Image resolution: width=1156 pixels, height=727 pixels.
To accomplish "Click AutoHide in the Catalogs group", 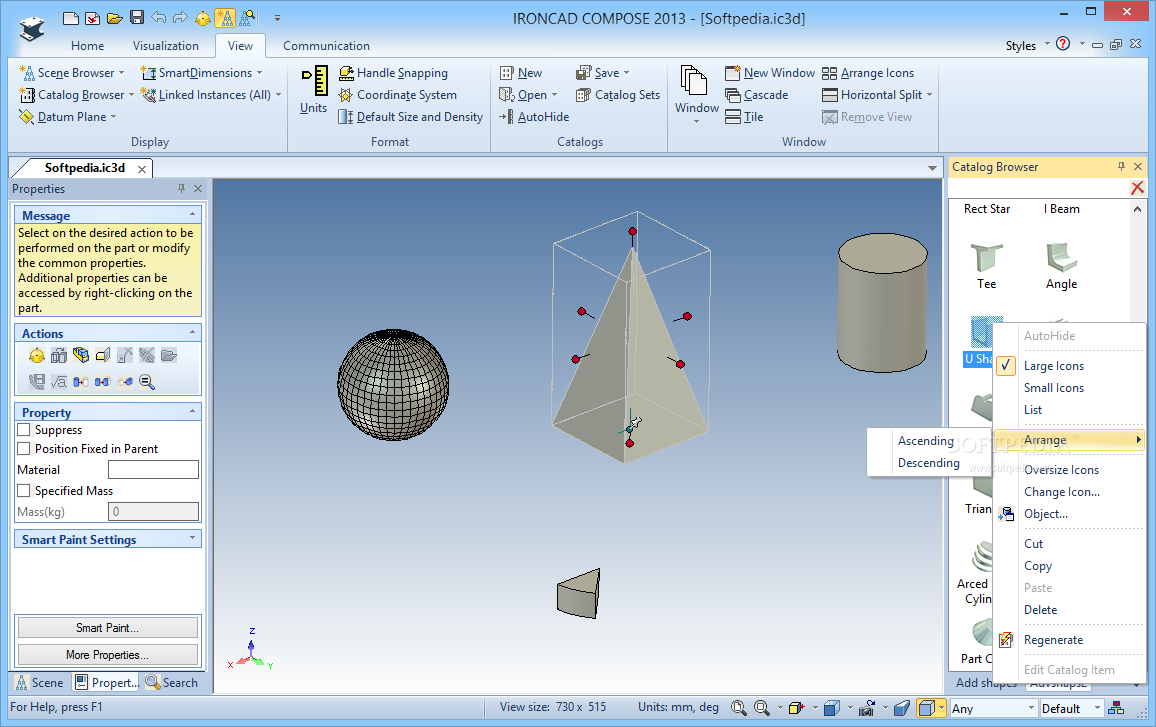I will (x=535, y=117).
